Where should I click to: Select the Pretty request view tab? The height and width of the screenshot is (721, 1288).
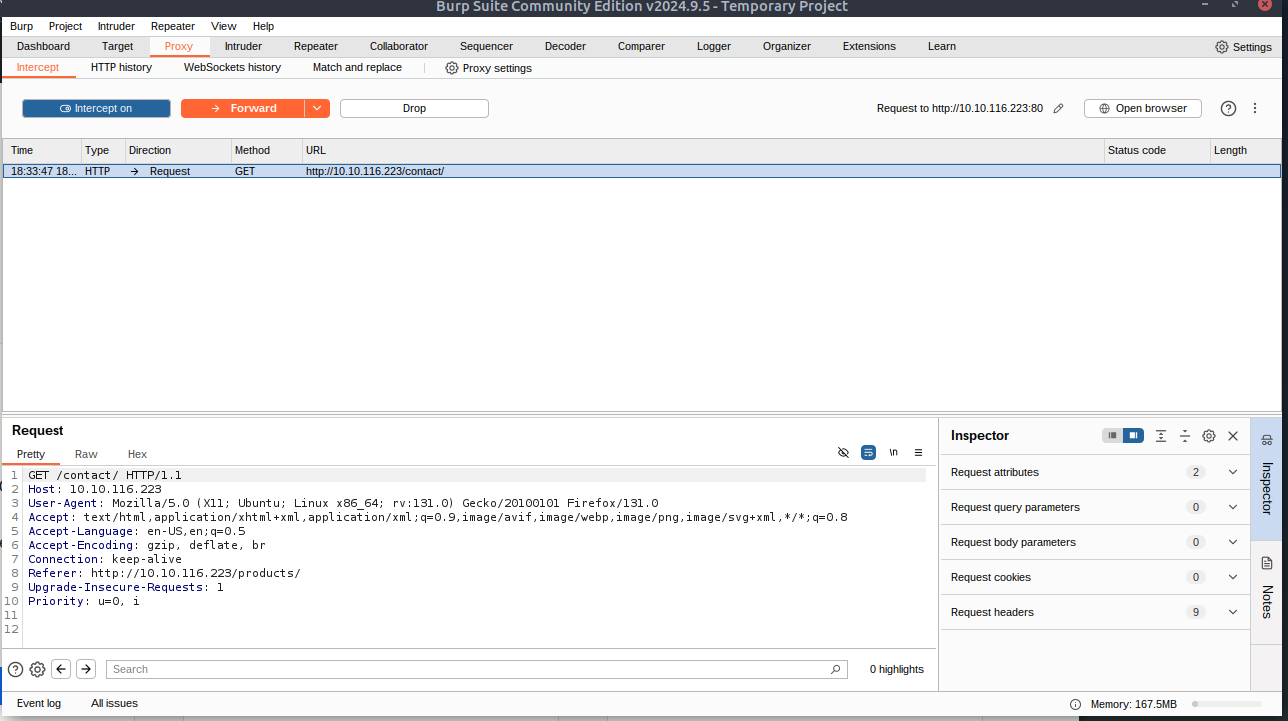(x=31, y=454)
